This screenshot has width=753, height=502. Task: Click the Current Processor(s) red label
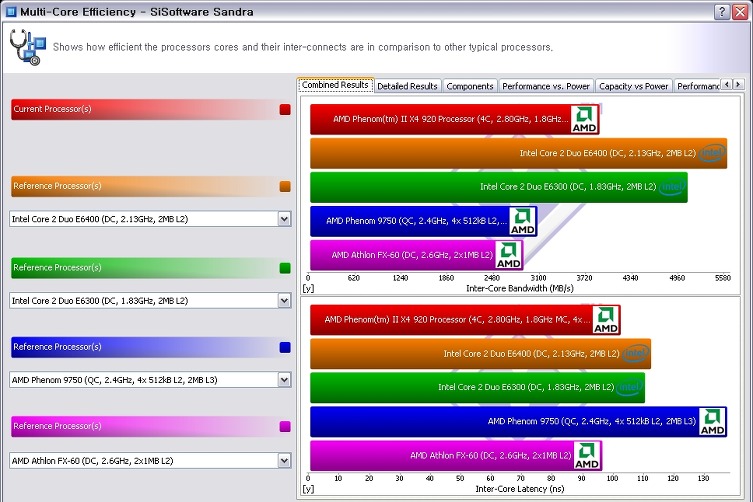(x=52, y=109)
